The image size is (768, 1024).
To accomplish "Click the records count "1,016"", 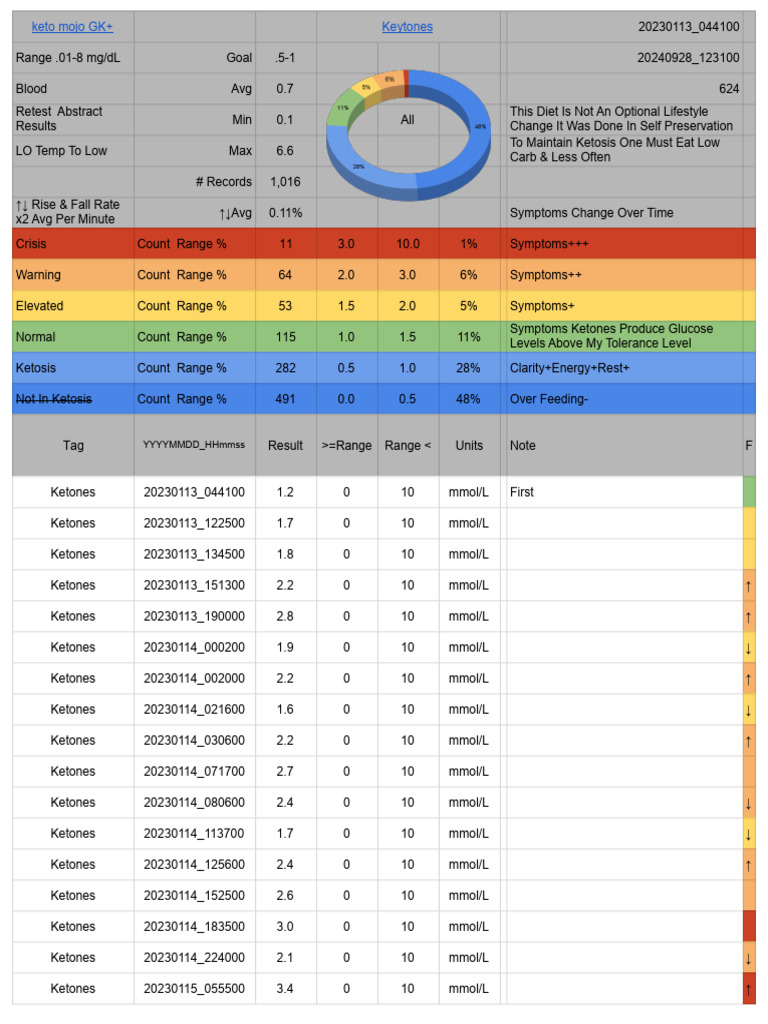I will coord(285,182).
